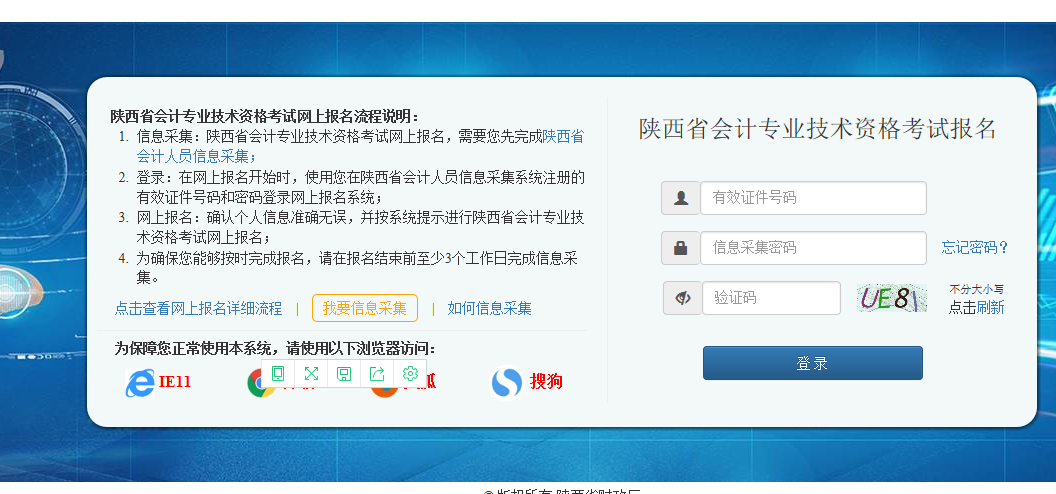
Task: Focus the 信息采集密码 password field
Action: pyautogui.click(x=814, y=248)
